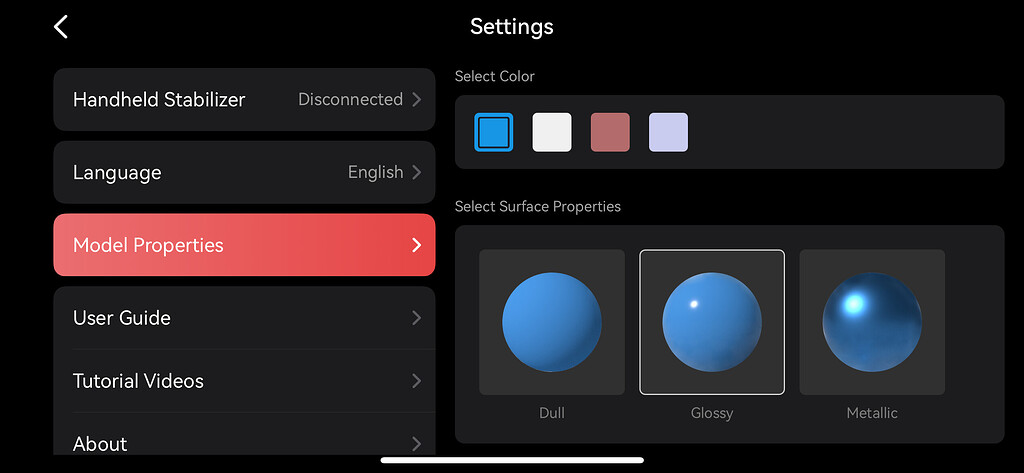Viewport: 1024px width, 473px height.
Task: Expand chevron next to Disconnected status
Action: coord(416,99)
